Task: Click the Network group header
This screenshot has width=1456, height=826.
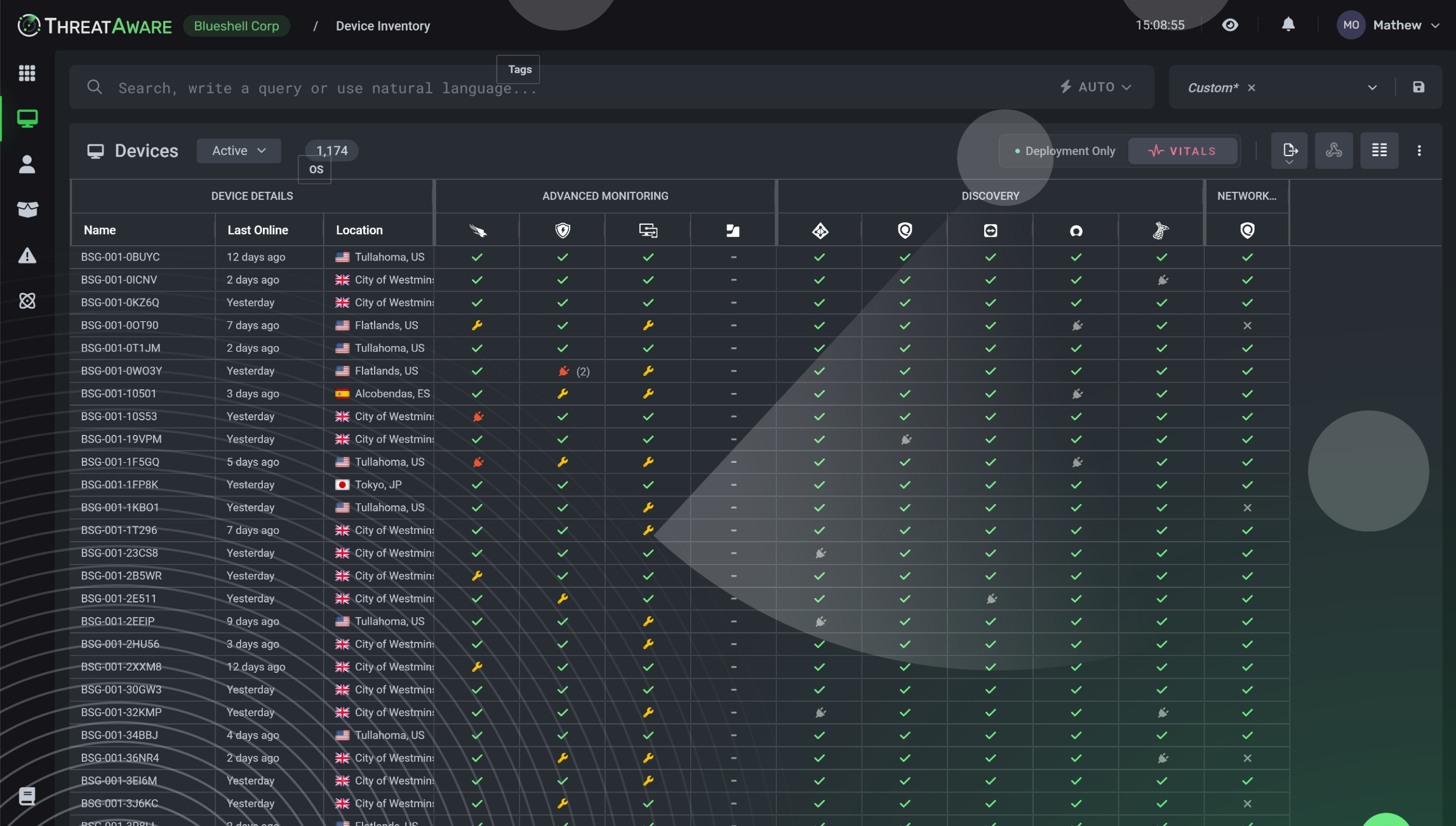Action: tap(1246, 196)
